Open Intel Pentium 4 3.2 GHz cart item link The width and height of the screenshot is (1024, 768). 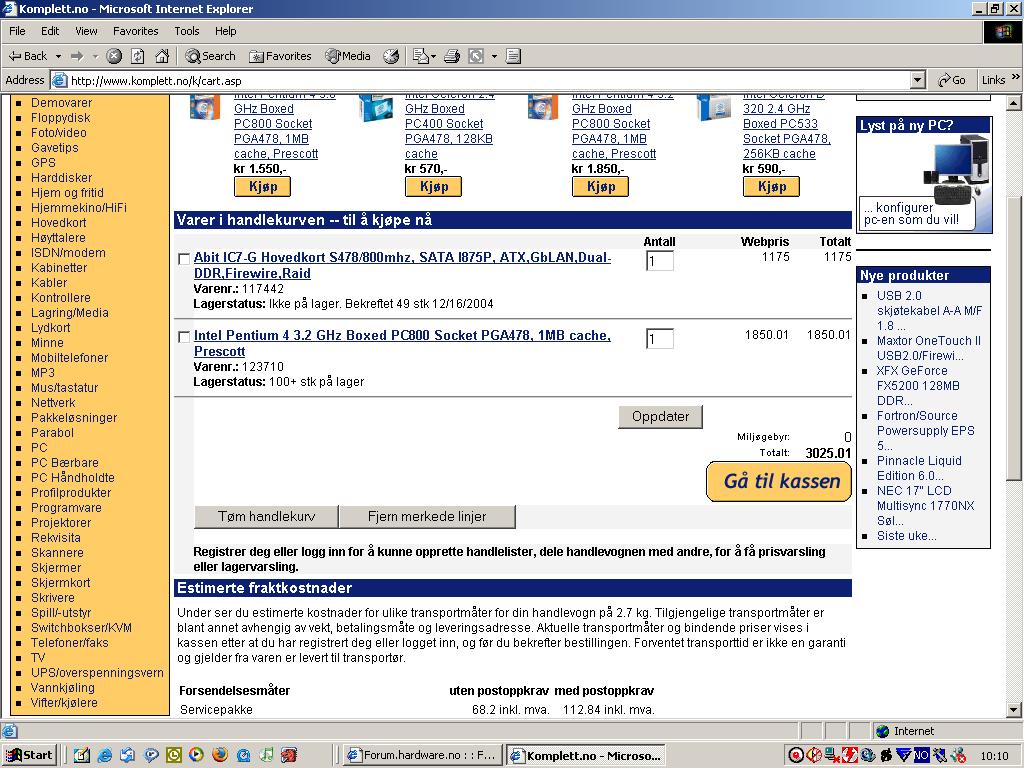point(402,343)
